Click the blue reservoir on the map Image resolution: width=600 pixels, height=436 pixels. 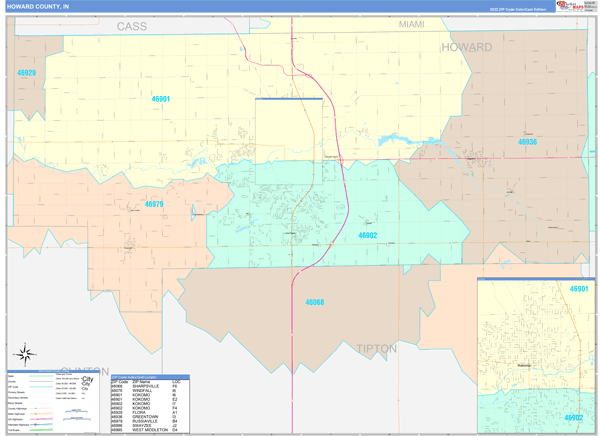[x=397, y=141]
